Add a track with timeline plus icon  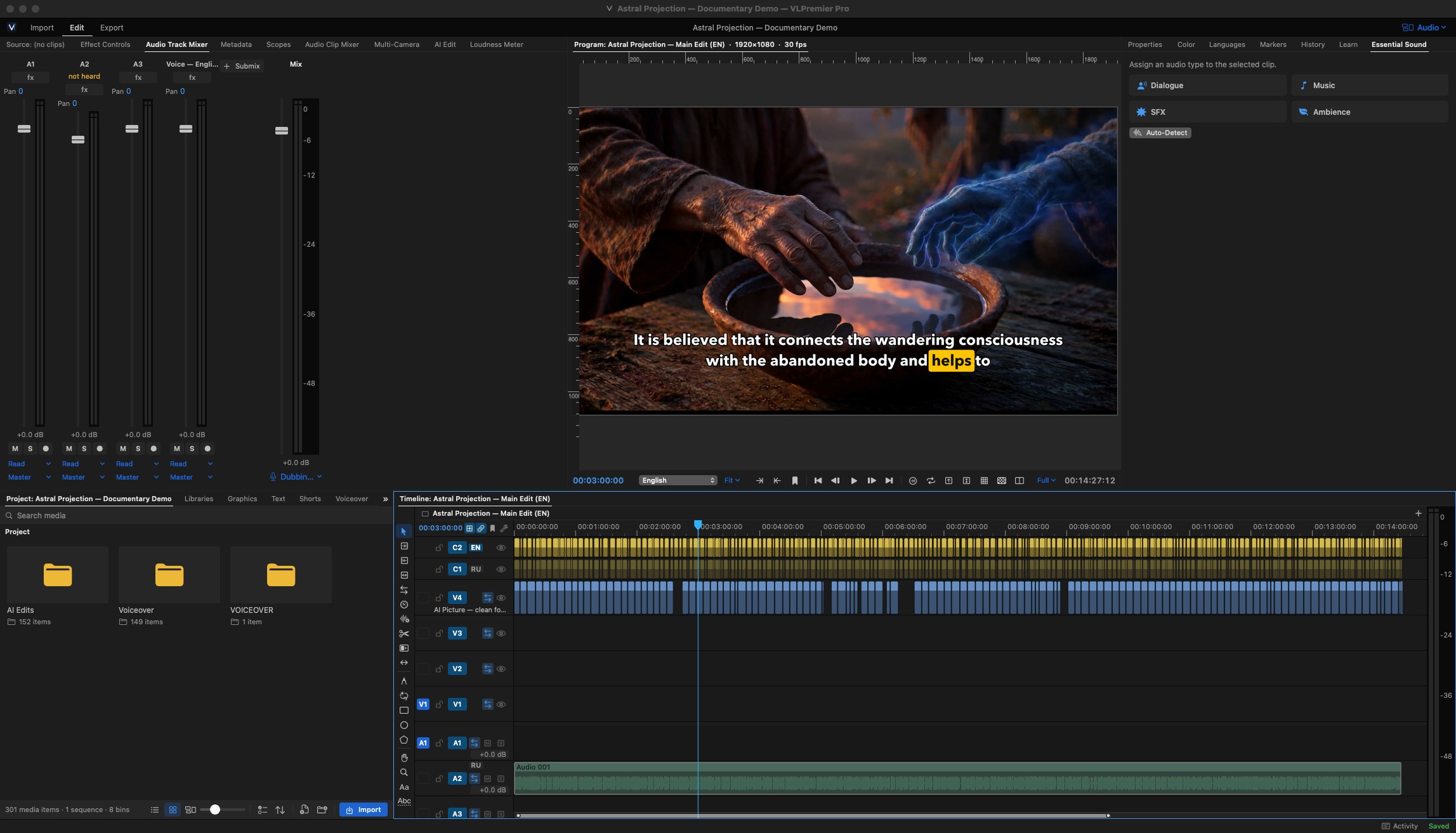click(1418, 513)
